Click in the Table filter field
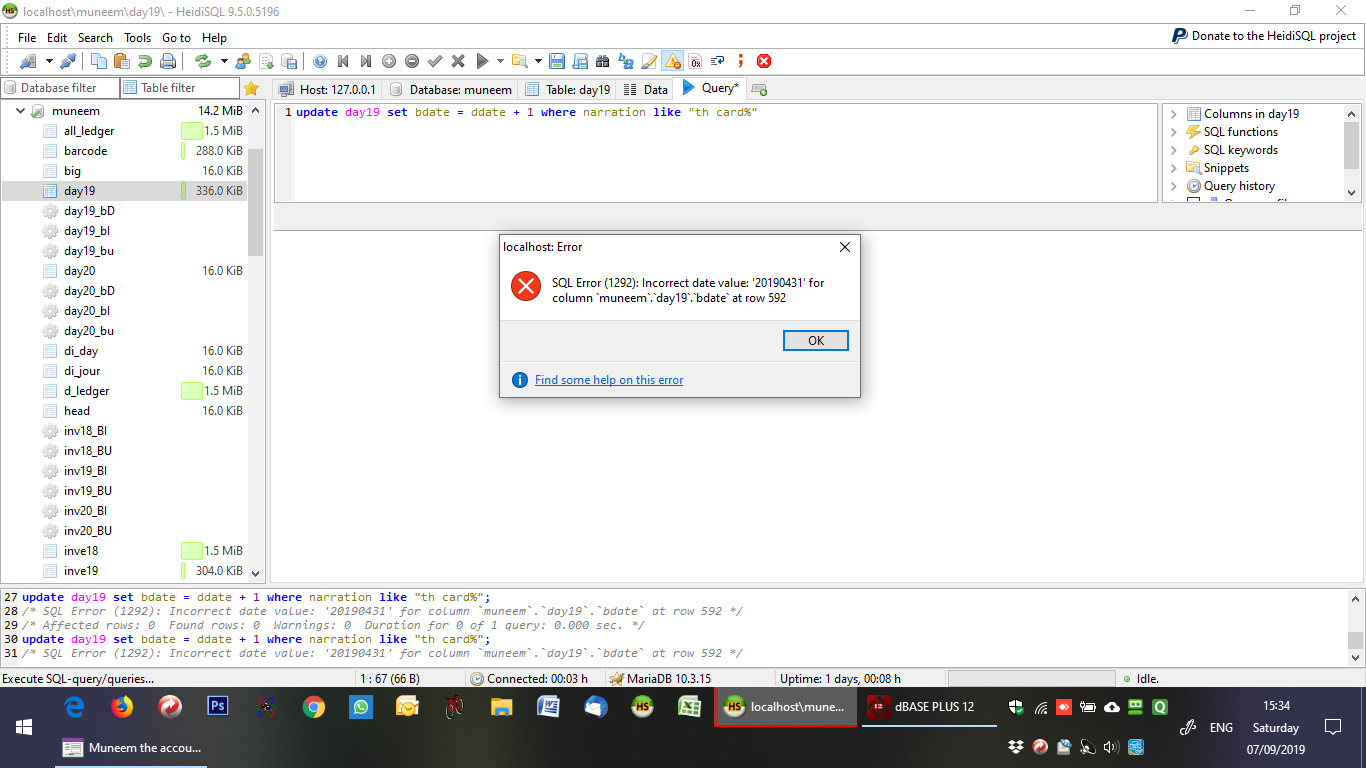 click(x=186, y=88)
